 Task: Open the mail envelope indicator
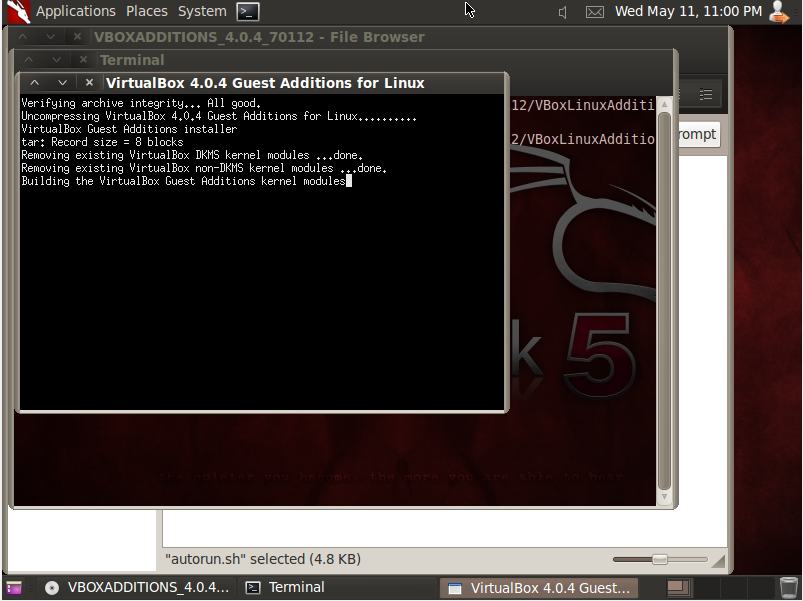(x=595, y=12)
